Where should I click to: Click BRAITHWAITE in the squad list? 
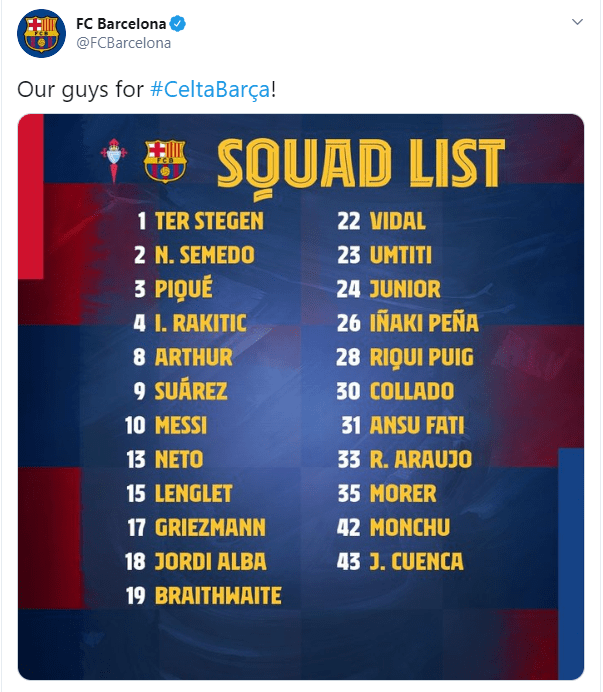[218, 596]
